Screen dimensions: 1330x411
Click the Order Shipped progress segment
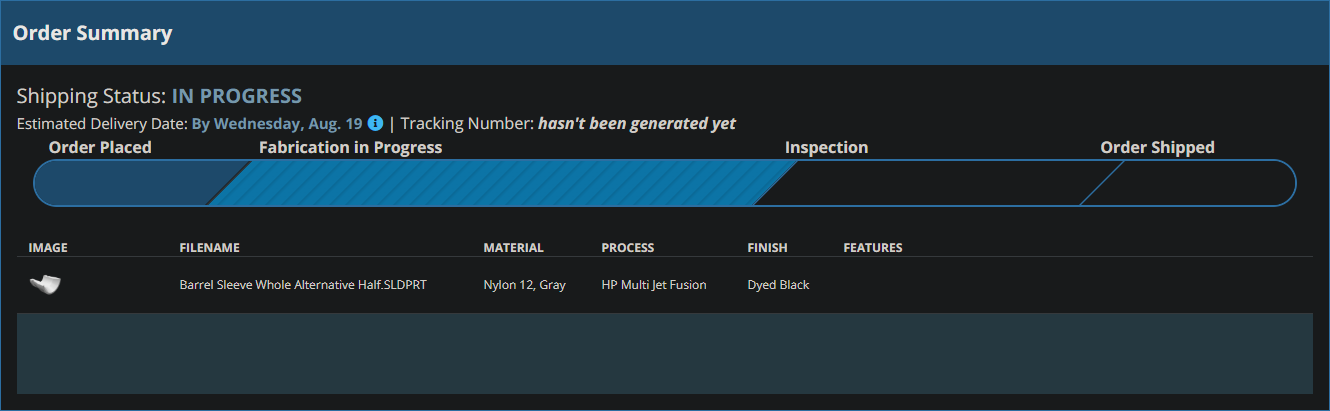pyautogui.click(x=1188, y=183)
